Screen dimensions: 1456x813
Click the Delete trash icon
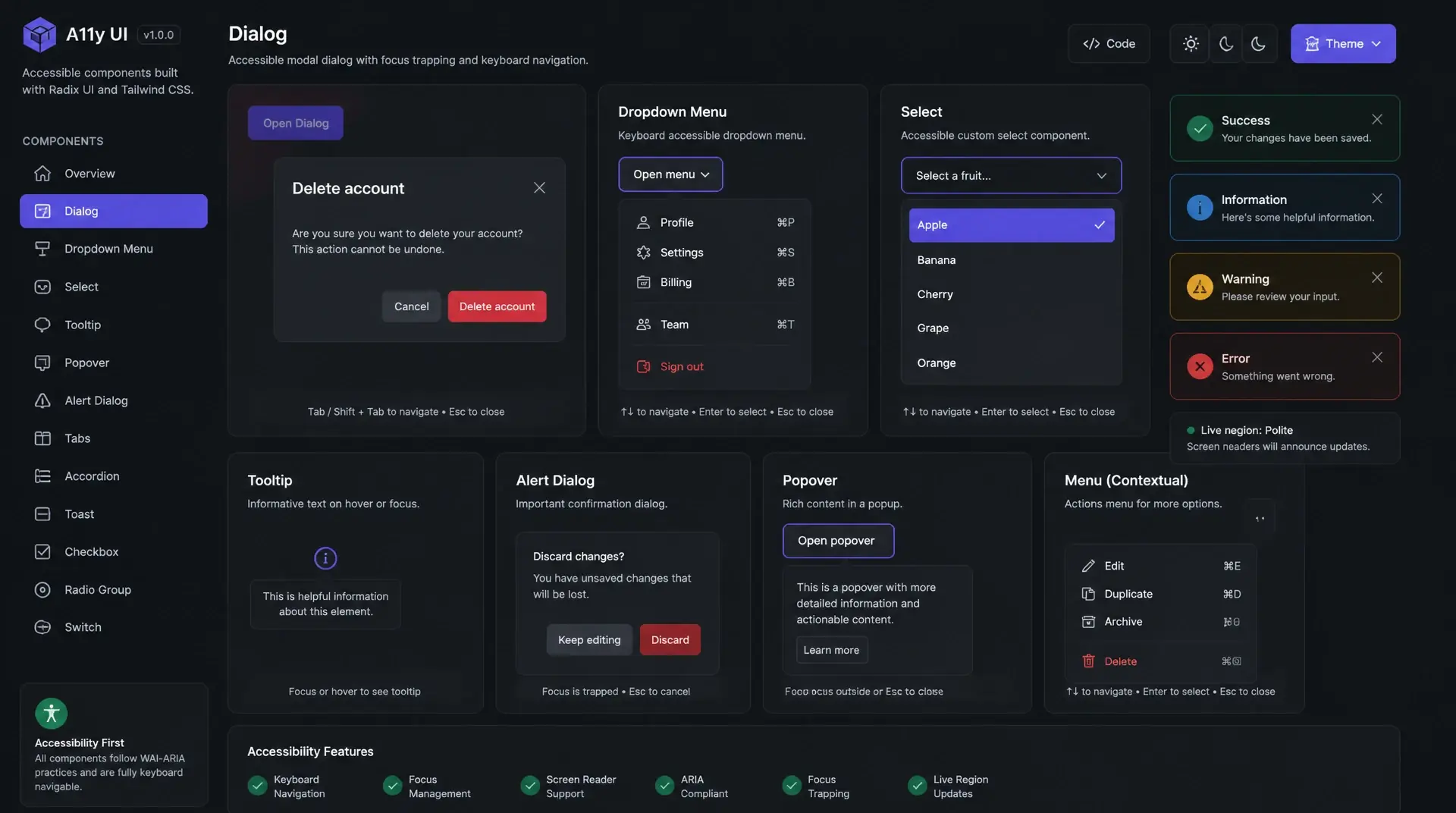tap(1088, 661)
